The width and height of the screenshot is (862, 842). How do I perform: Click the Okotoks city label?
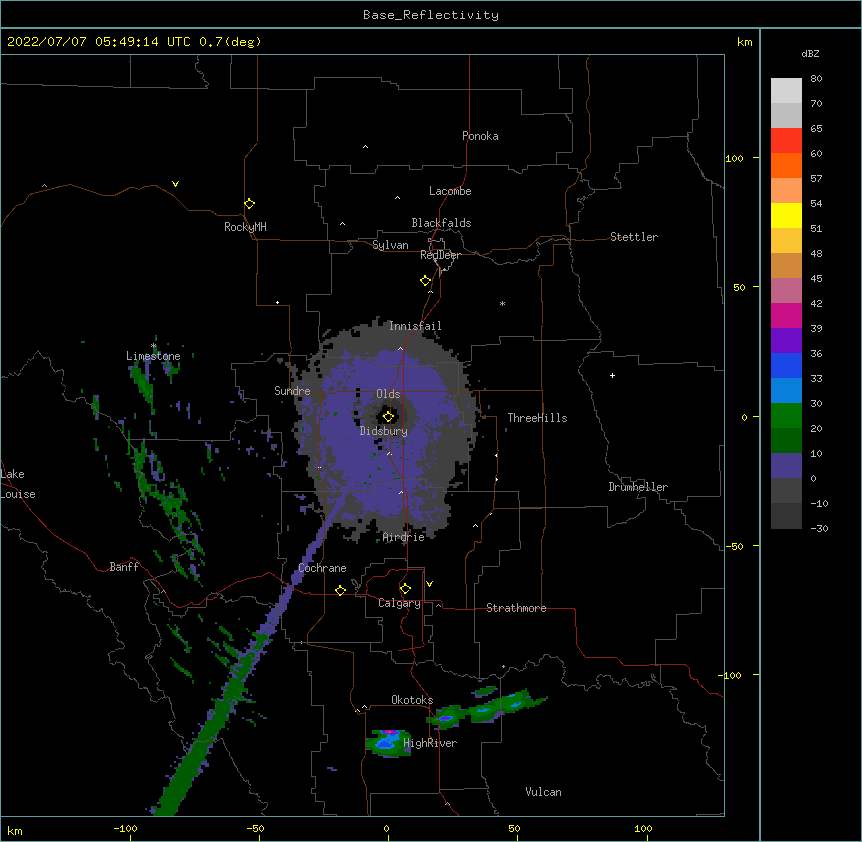coord(412,700)
